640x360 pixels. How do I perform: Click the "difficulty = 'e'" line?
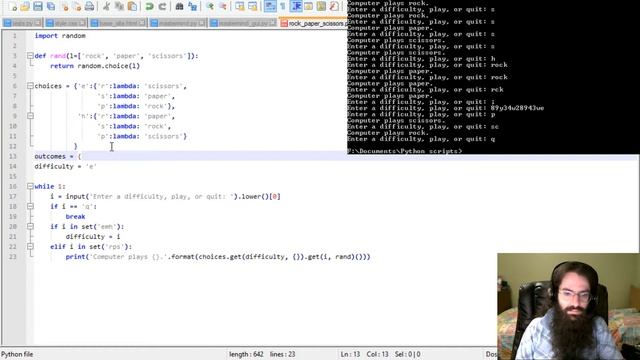[65, 166]
